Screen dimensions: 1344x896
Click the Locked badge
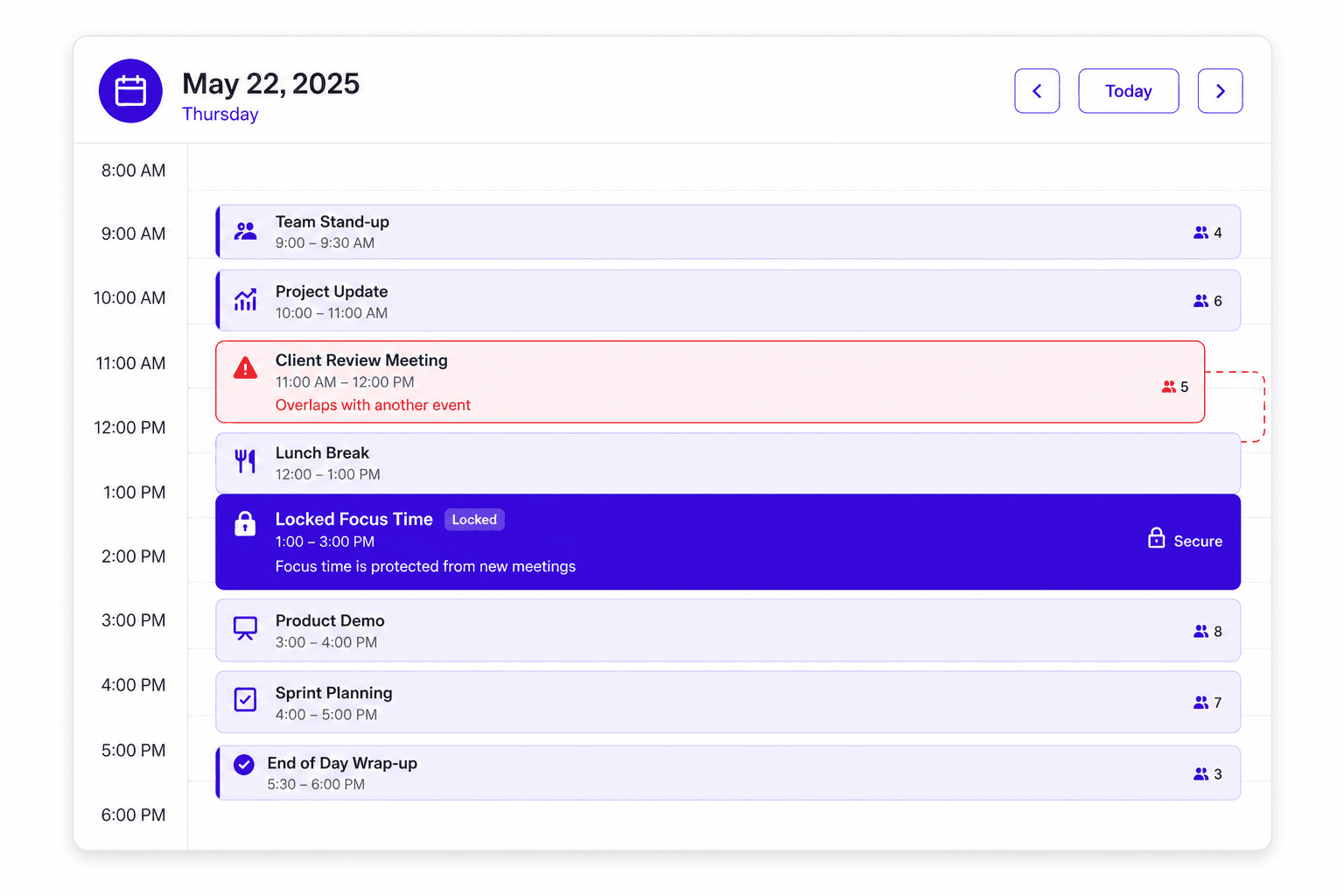coord(474,520)
